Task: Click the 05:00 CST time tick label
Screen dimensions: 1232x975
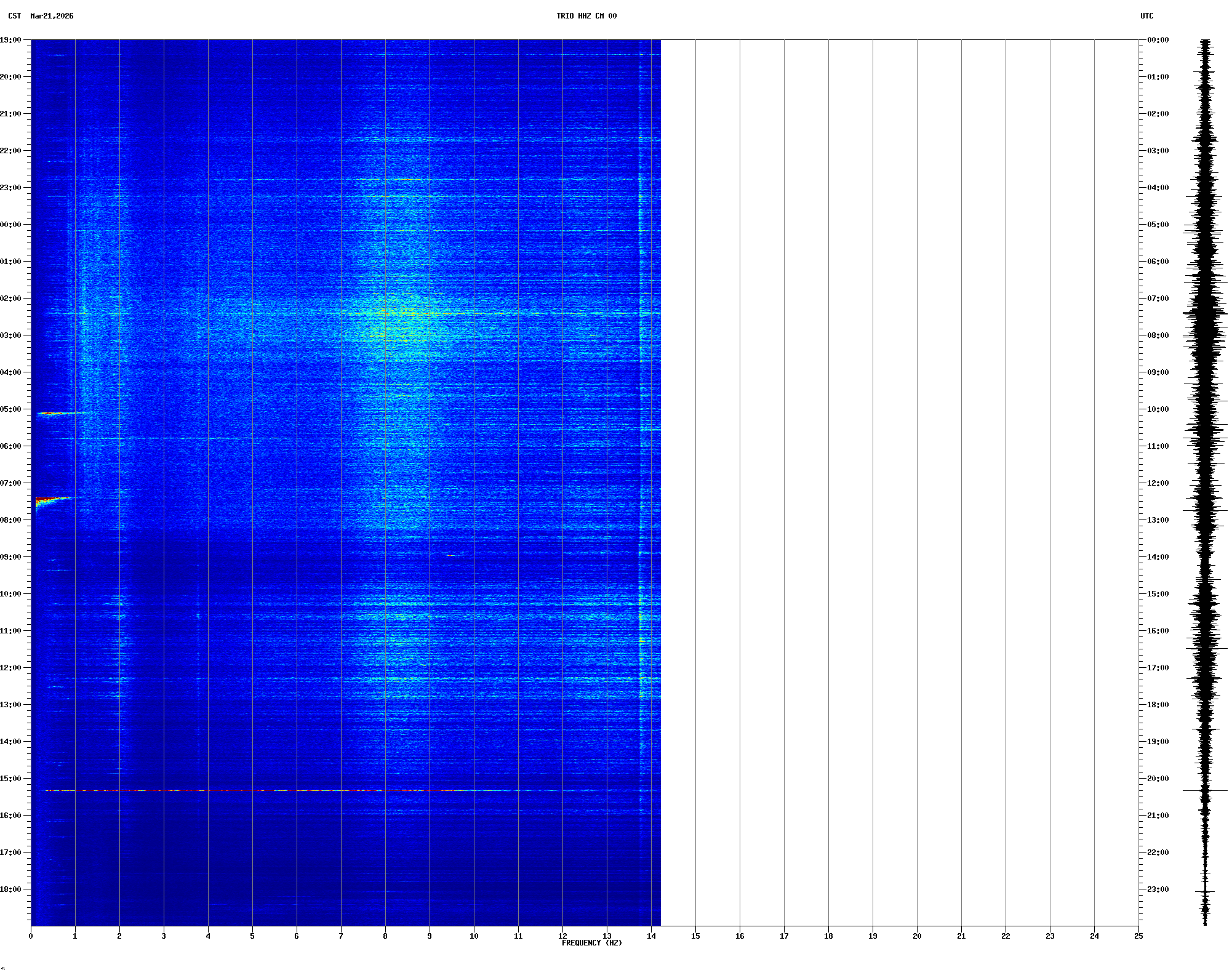Action: click(10, 409)
